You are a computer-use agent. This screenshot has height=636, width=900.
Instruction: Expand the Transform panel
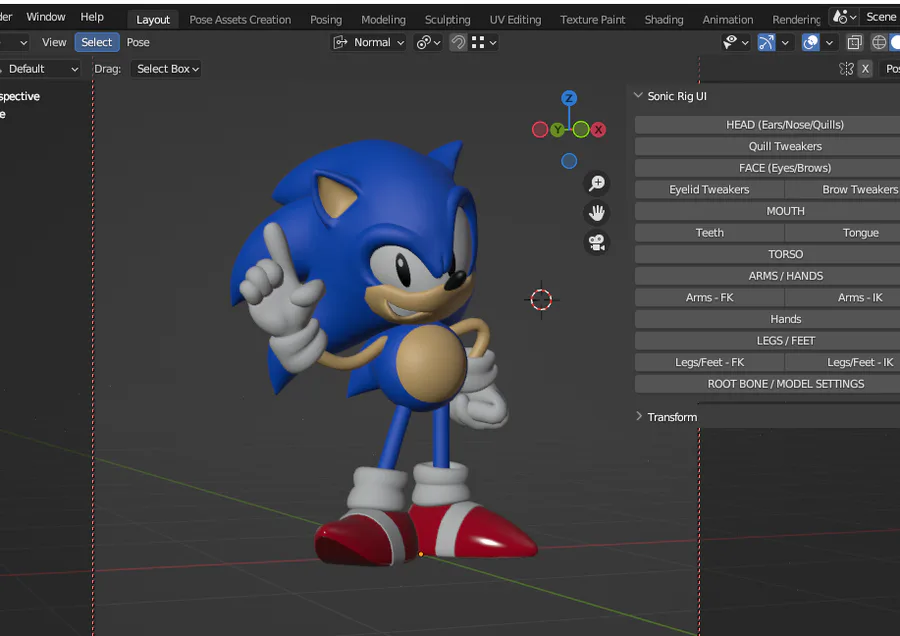tap(638, 417)
